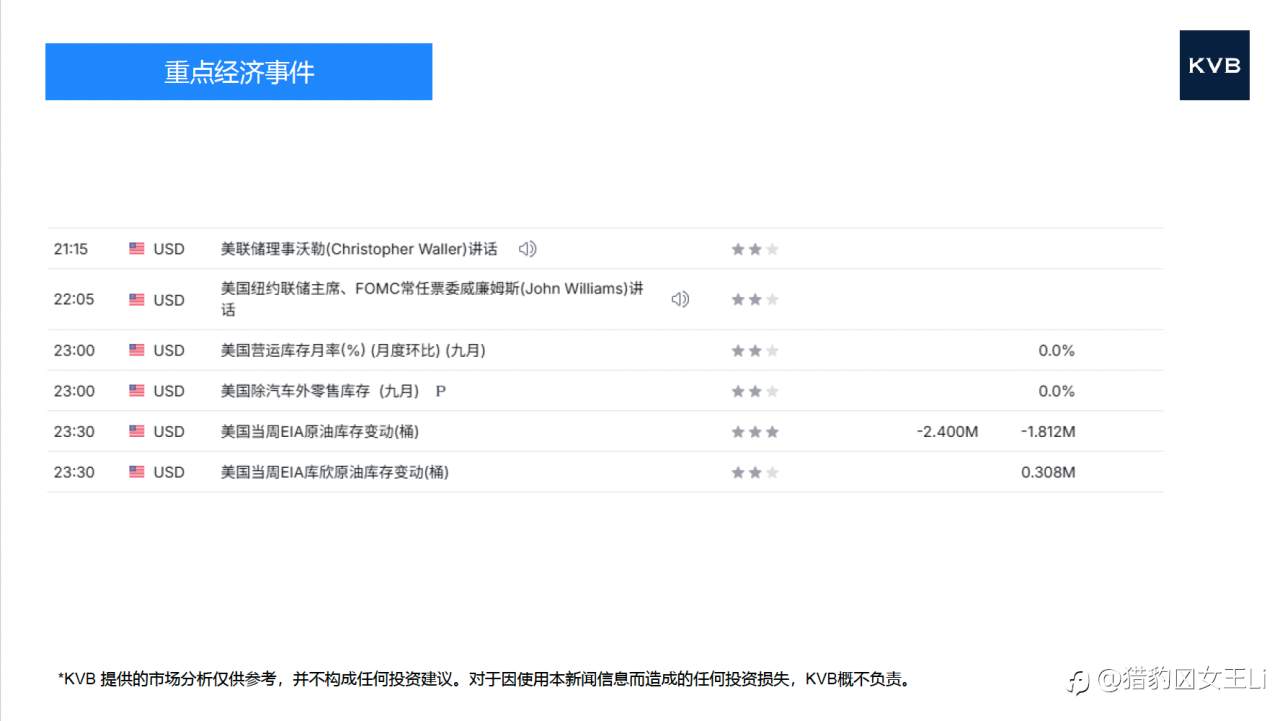Click US flag in the 22:05 row
Image resolution: width=1280 pixels, height=721 pixels.
click(137, 299)
